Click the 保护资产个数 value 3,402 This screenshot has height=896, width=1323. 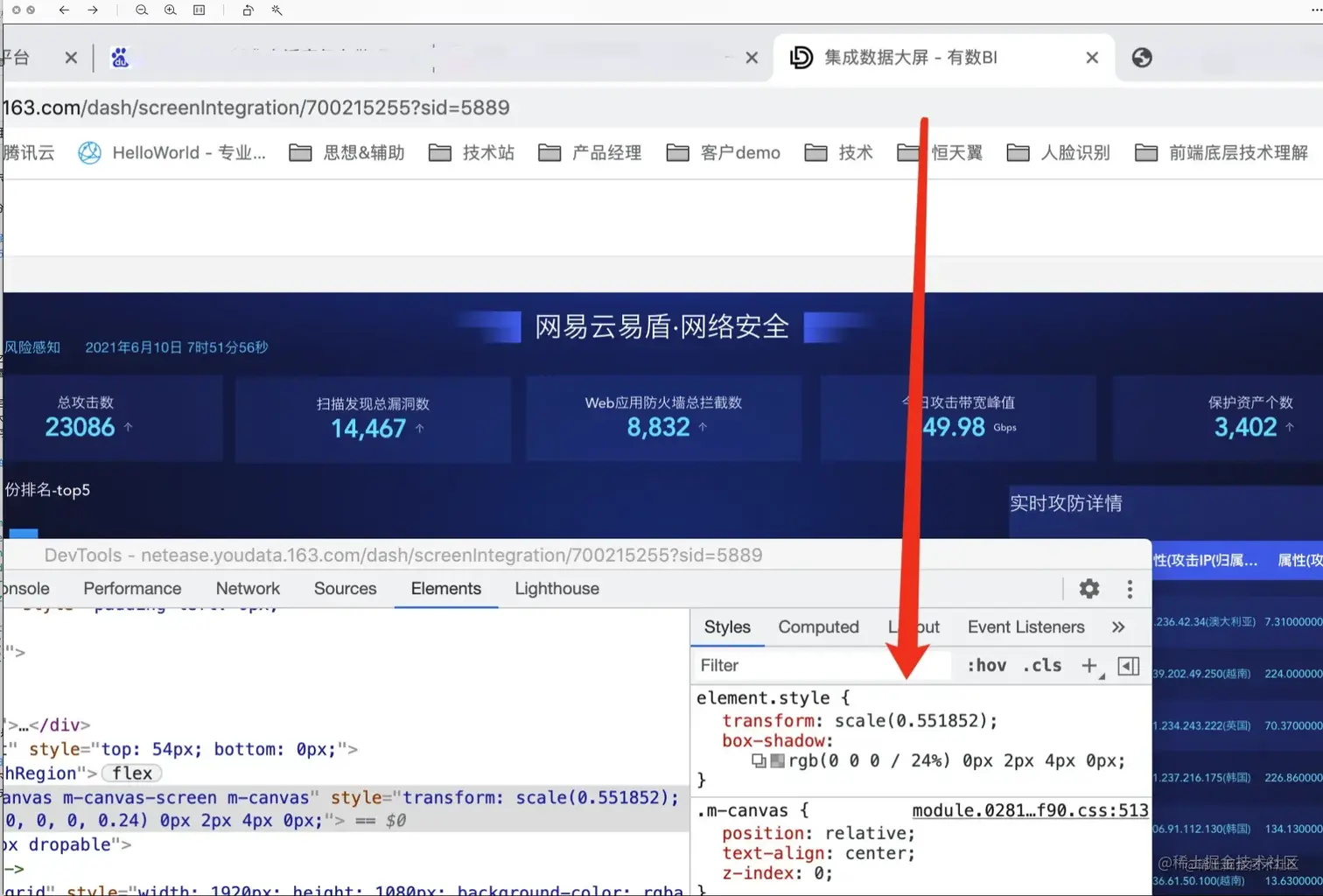click(1245, 427)
